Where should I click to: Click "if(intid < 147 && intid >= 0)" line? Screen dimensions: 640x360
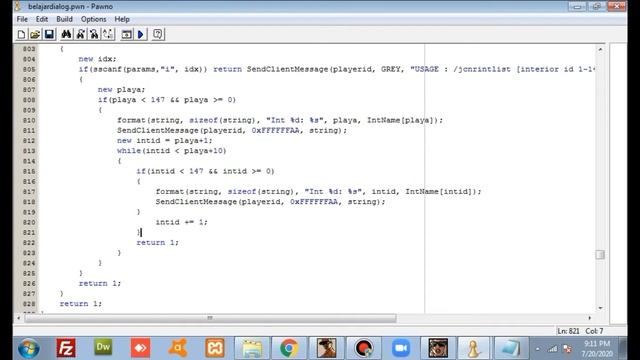(x=205, y=171)
